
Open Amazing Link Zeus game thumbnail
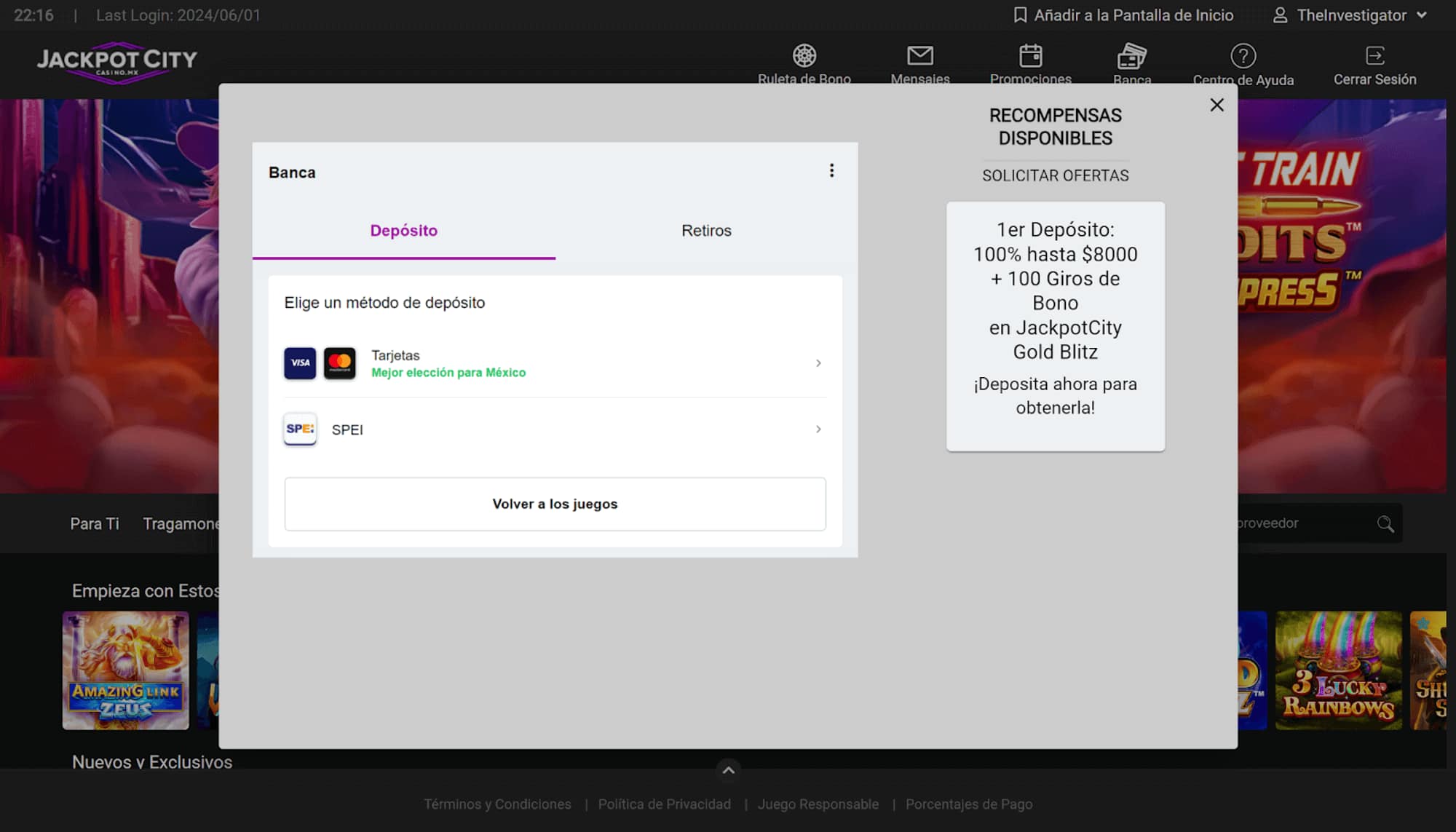[125, 670]
